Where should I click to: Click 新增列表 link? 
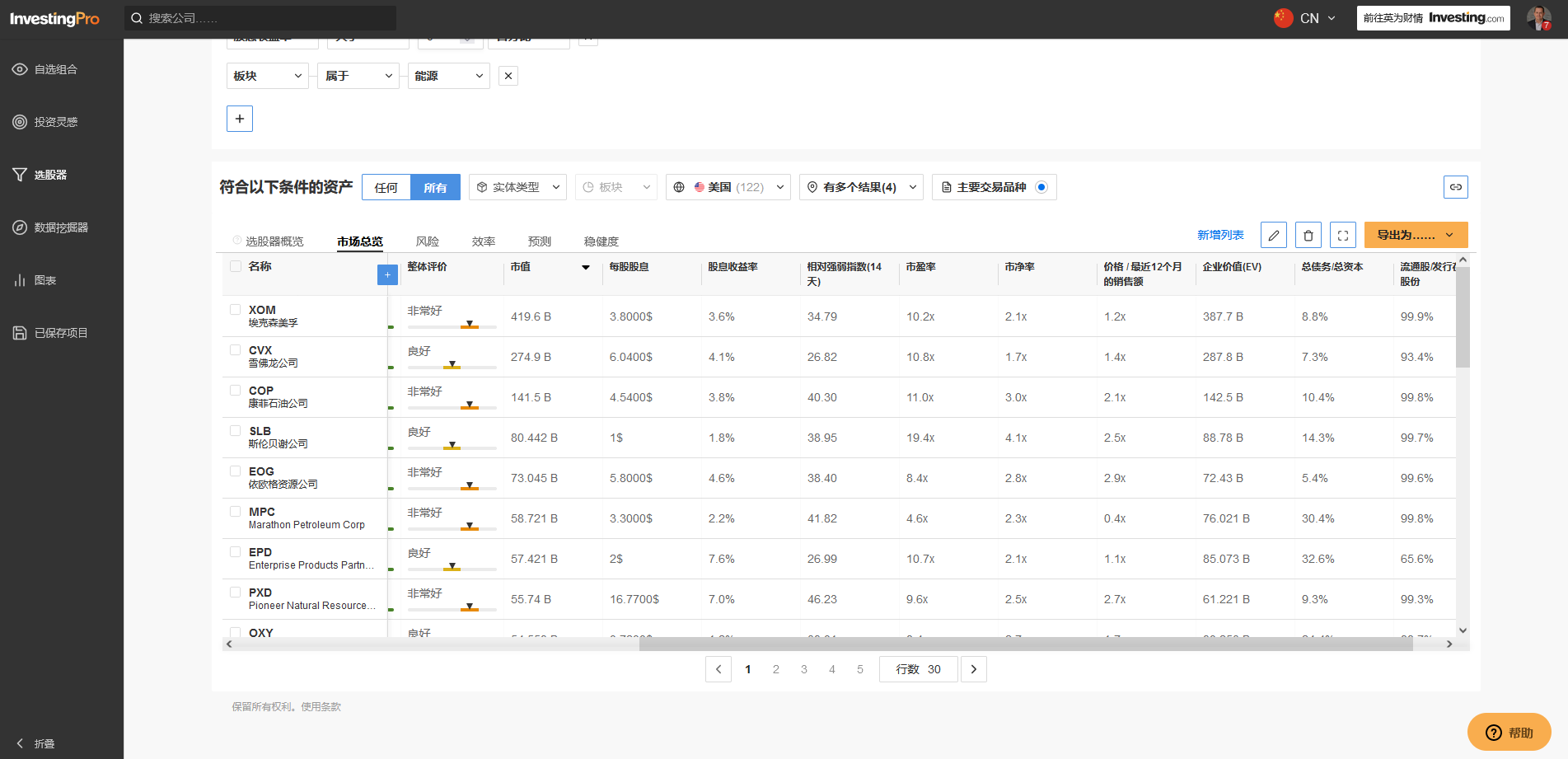pyautogui.click(x=1220, y=235)
